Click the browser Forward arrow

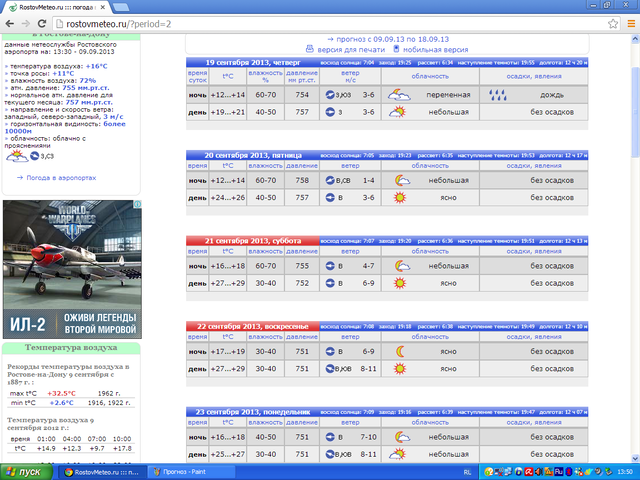(x=25, y=24)
